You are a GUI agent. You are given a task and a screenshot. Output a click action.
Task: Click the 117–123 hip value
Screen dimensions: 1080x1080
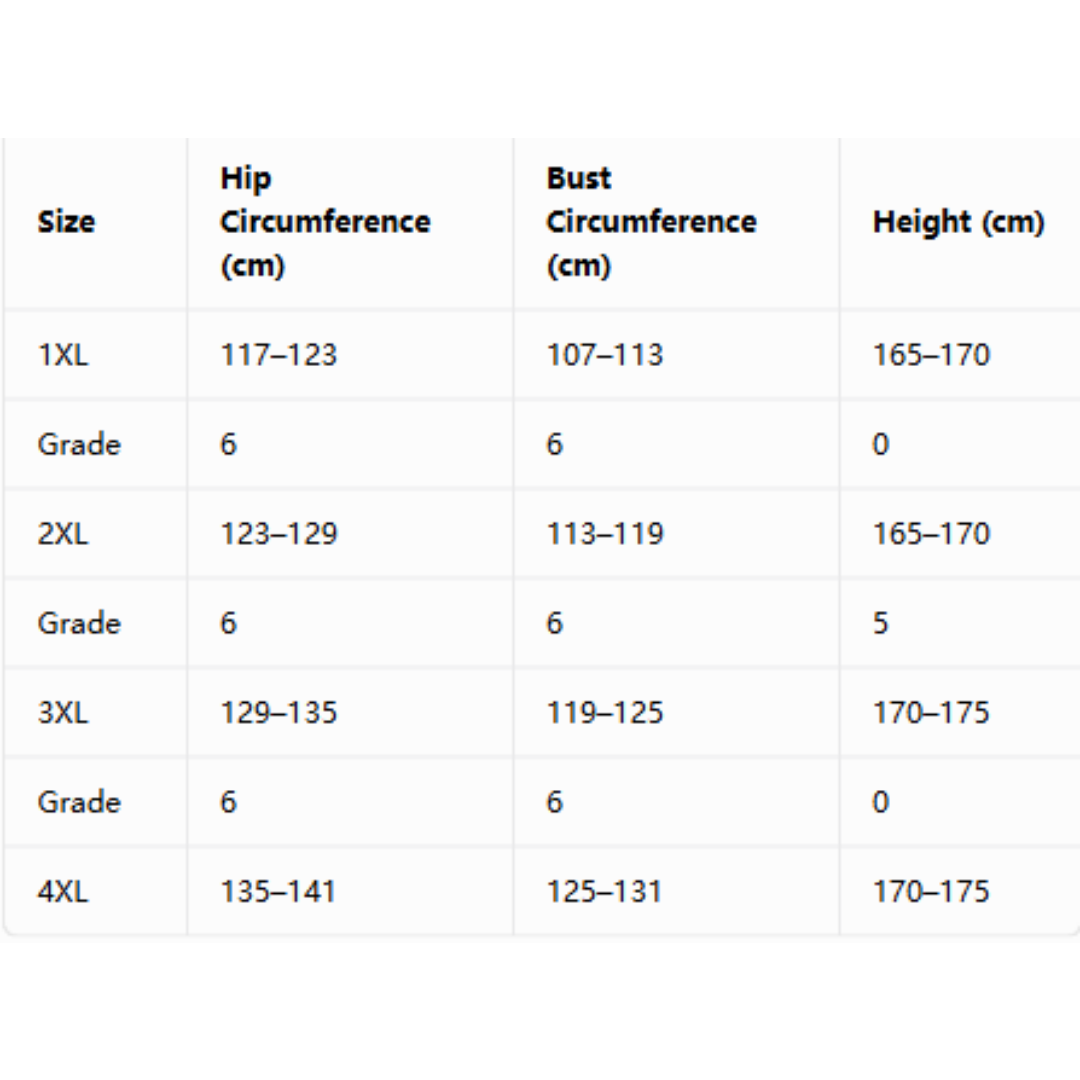[x=278, y=355]
